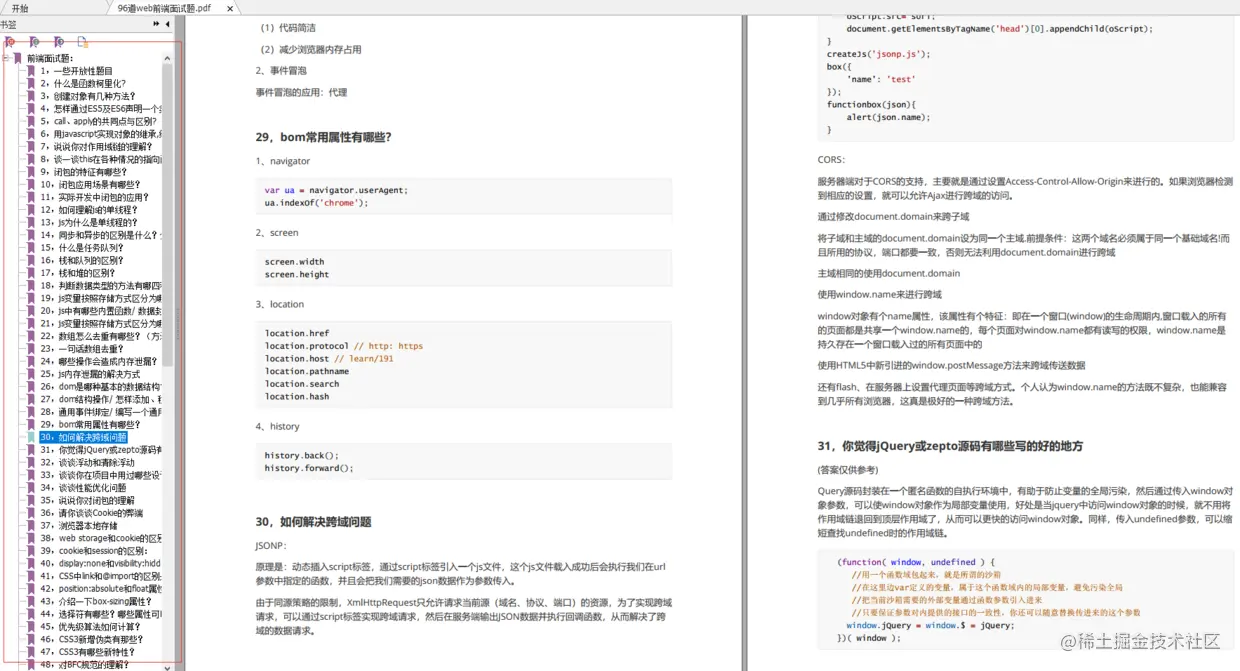Click the red-badged bookmark icon in the bookmarks toolbar

click(x=10, y=42)
